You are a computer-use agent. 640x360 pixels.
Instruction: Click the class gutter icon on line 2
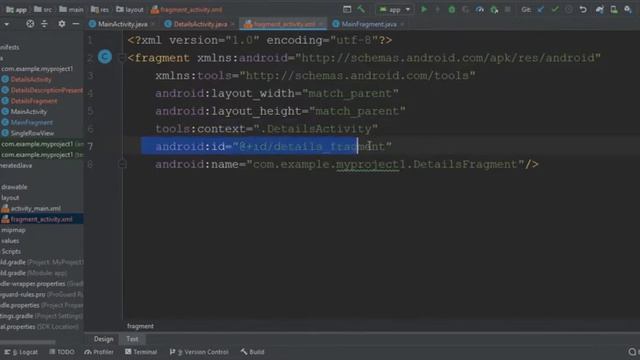click(x=105, y=57)
